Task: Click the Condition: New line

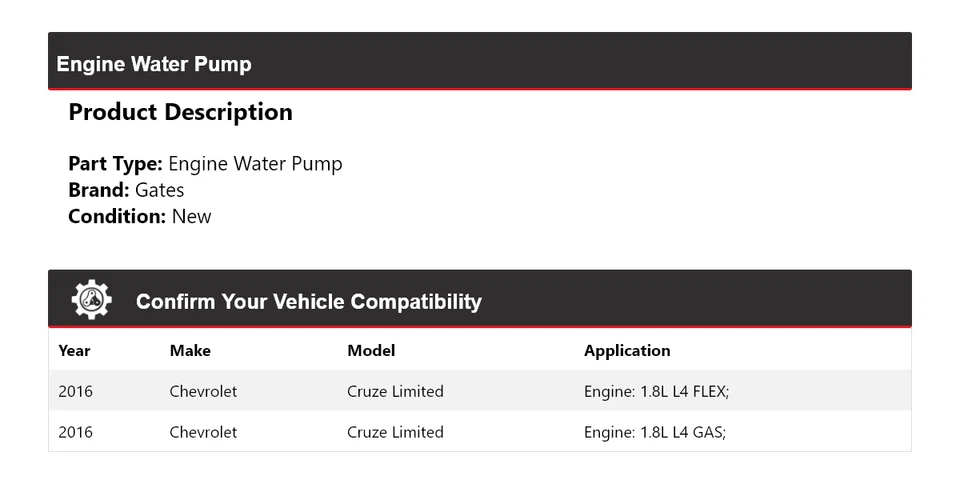Action: [140, 216]
